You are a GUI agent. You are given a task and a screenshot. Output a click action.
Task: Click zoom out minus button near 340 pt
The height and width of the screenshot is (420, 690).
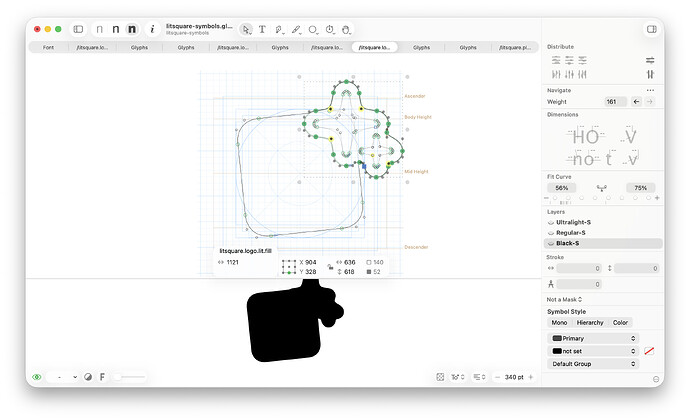click(497, 377)
